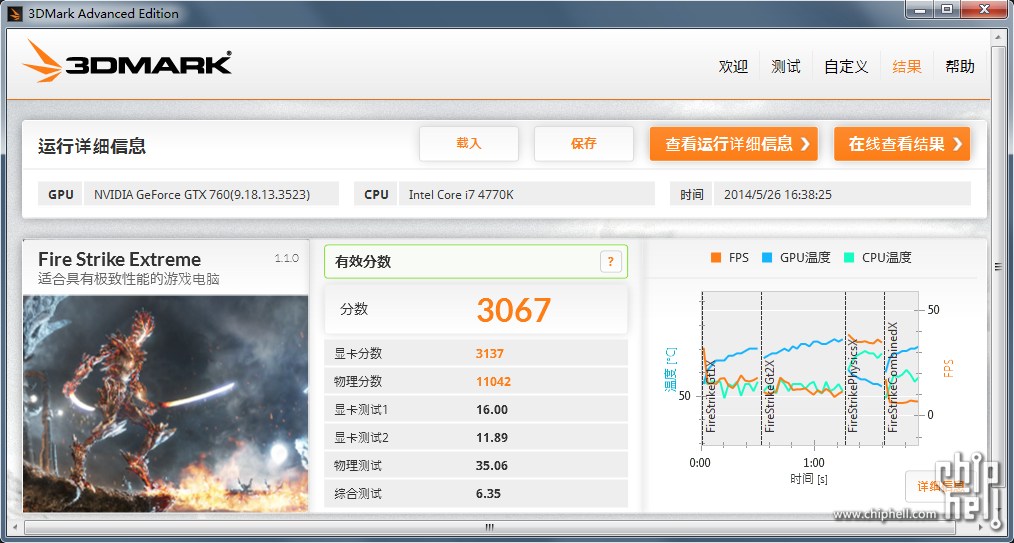The image size is (1014, 543).
Task: Click the FireStrikeCombinedX chart marker
Action: tap(892, 378)
